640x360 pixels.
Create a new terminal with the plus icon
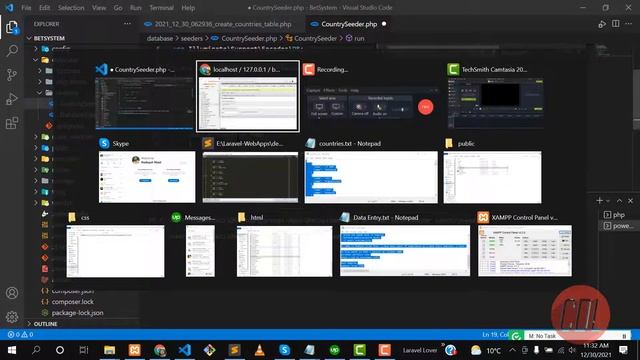click(599, 200)
